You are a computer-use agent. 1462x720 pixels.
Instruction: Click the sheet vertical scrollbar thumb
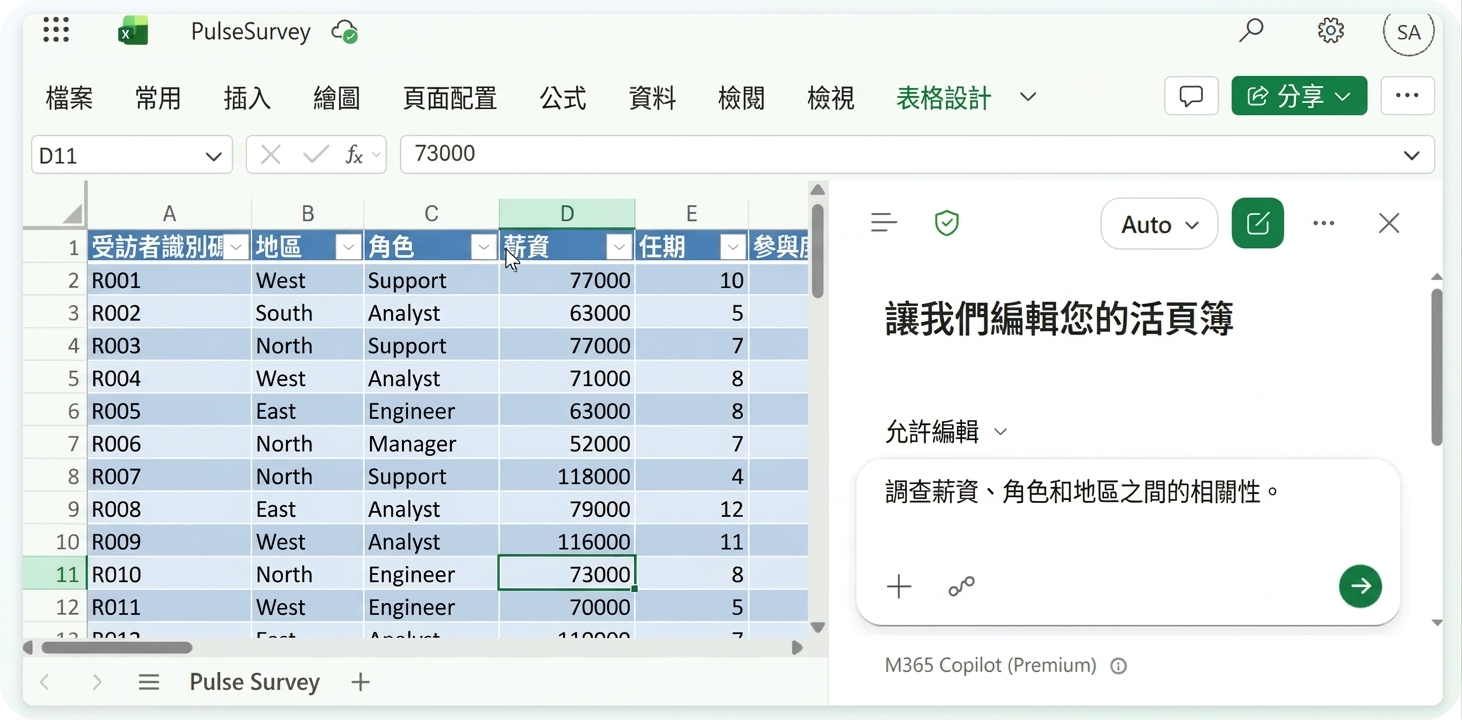point(818,251)
